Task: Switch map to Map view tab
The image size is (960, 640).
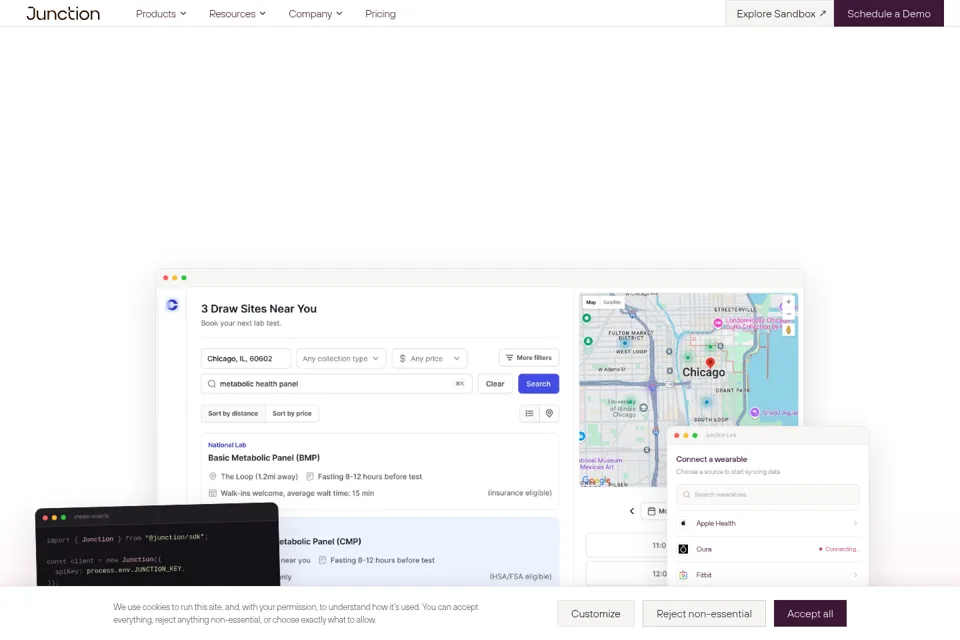Action: (x=591, y=302)
